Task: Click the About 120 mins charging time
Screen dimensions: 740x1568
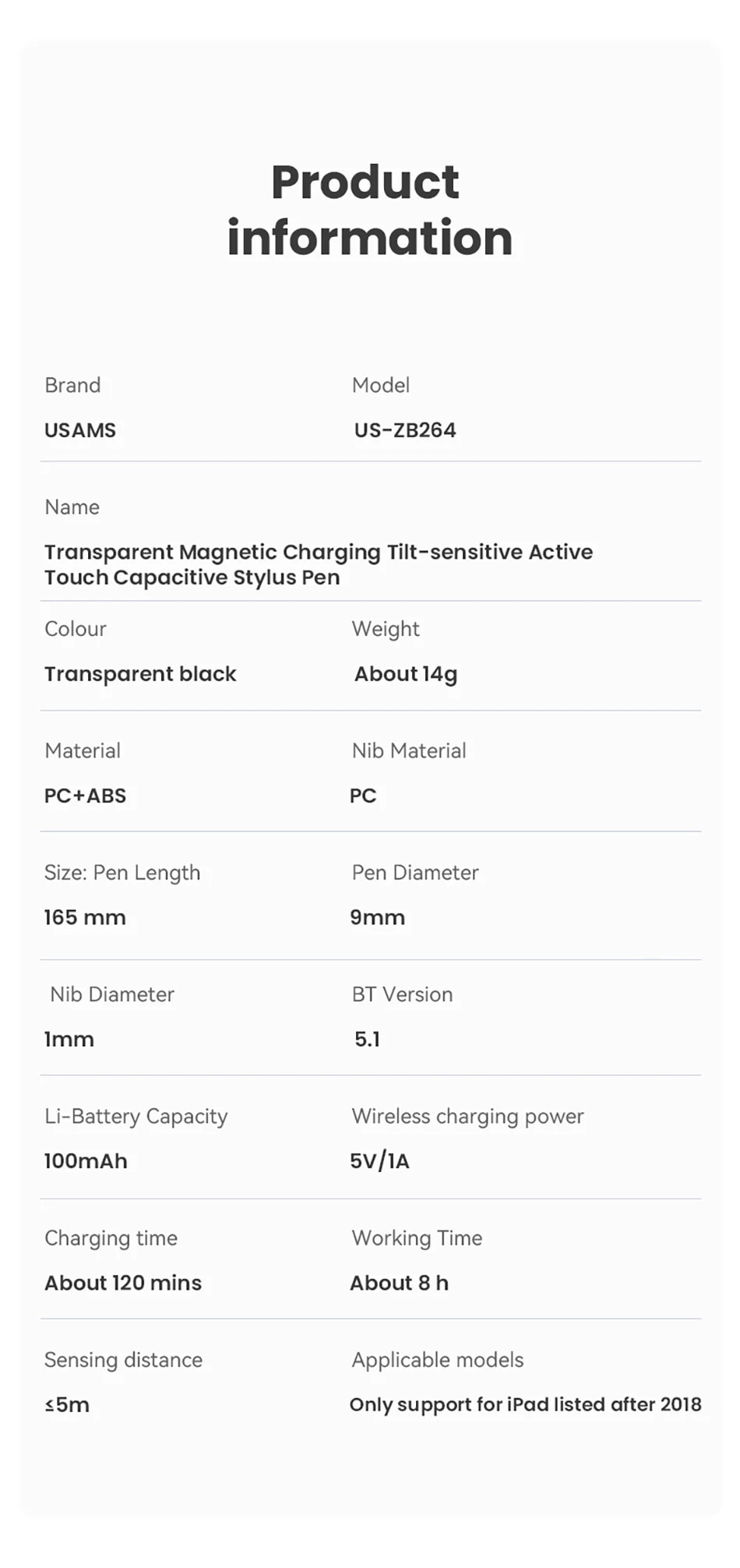Action: pyautogui.click(x=123, y=1283)
